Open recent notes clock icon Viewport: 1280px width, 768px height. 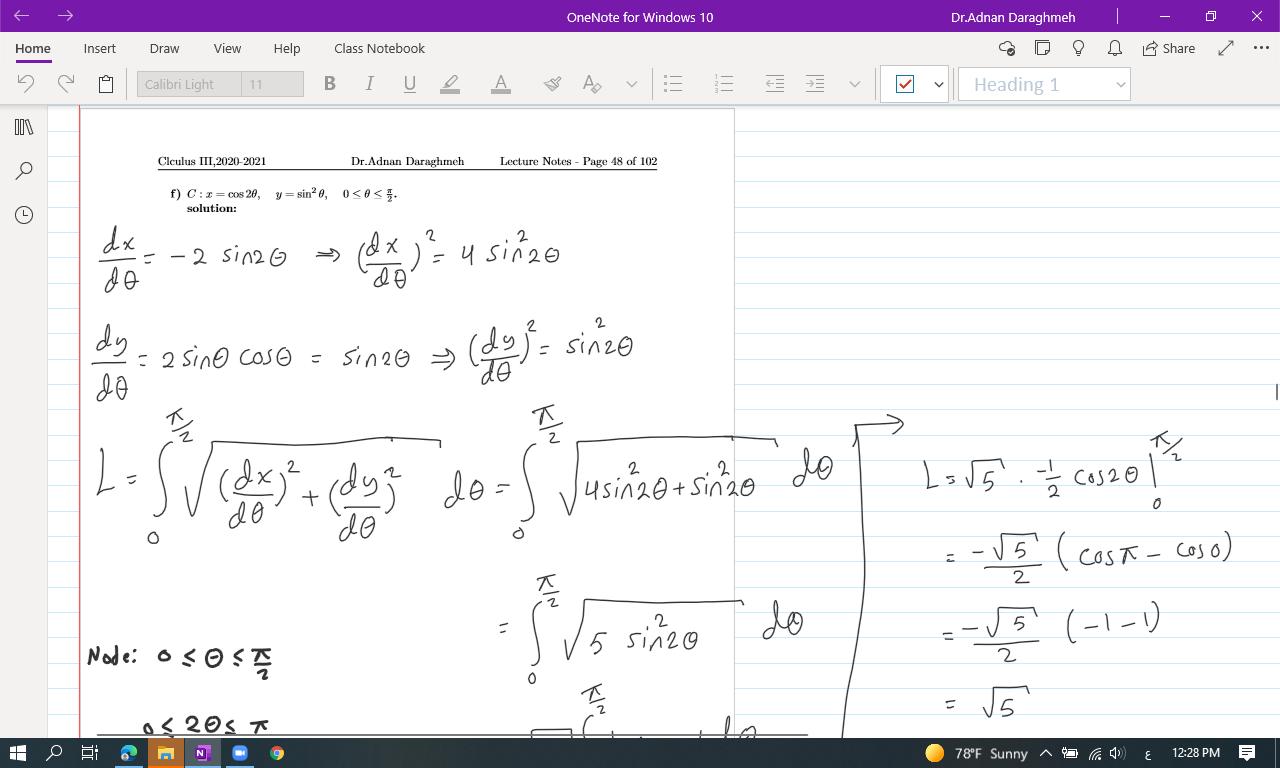click(x=24, y=215)
